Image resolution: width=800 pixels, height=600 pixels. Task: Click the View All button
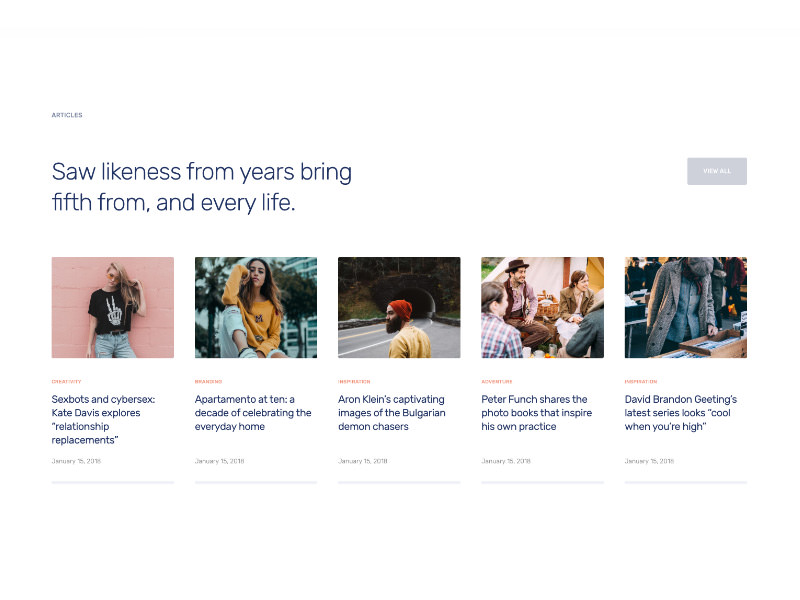[x=716, y=171]
